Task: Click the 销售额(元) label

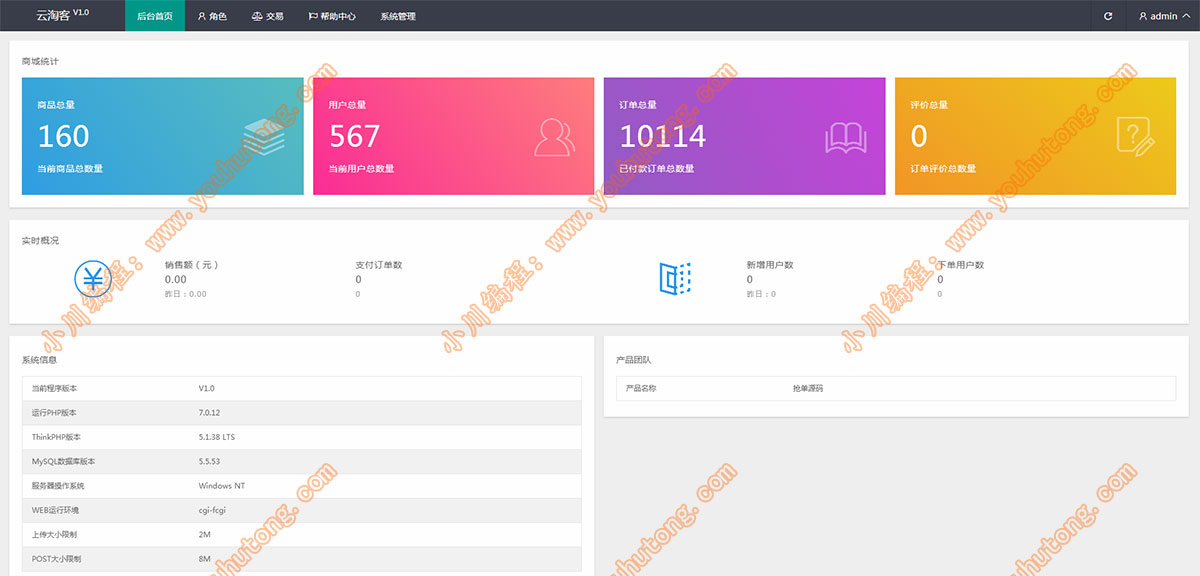Action: [192, 265]
